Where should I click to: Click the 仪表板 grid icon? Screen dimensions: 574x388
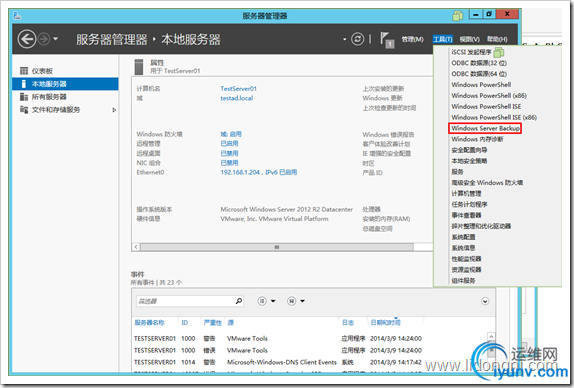[x=24, y=71]
